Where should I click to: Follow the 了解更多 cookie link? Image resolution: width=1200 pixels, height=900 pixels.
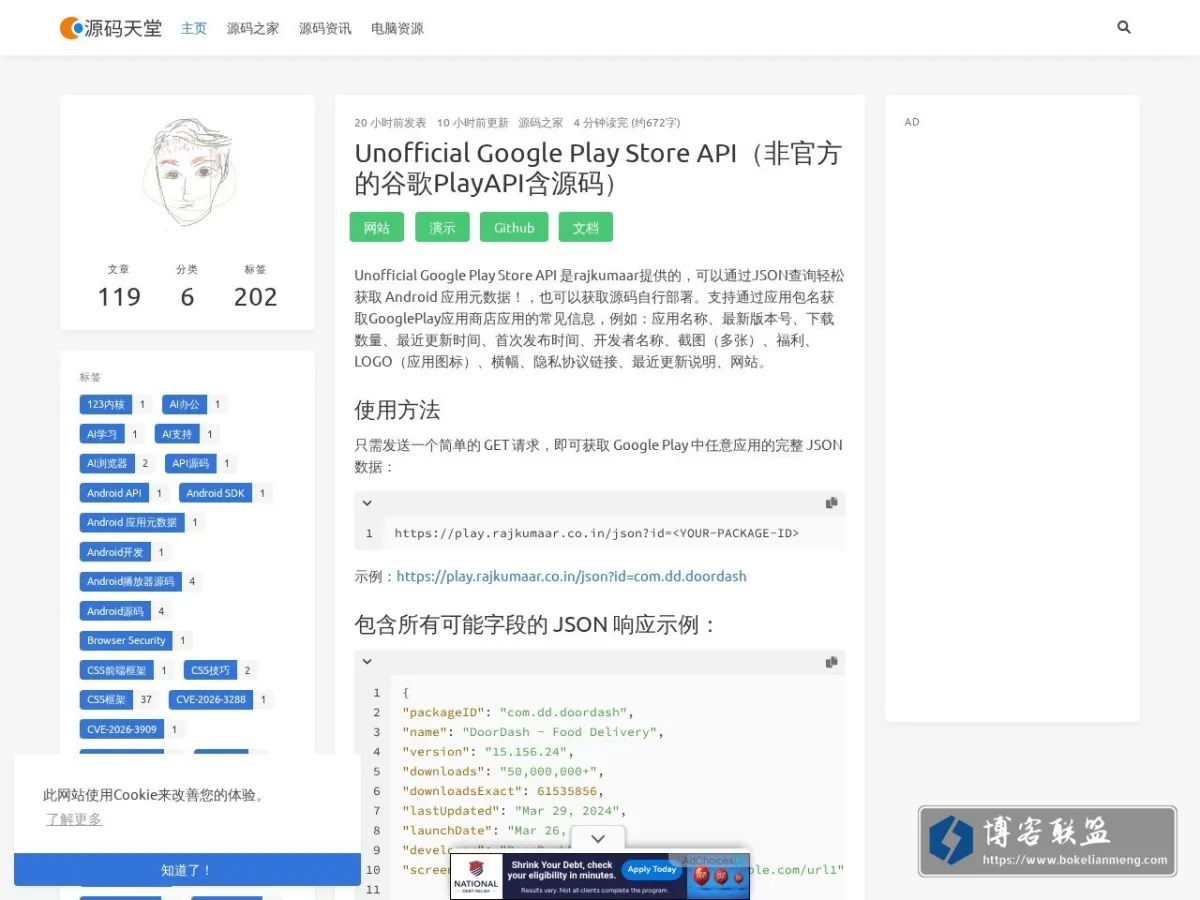(x=73, y=819)
